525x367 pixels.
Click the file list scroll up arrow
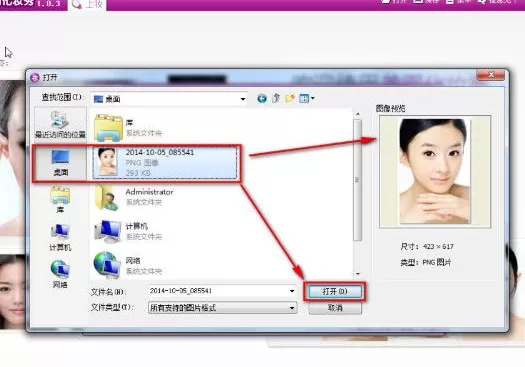point(358,114)
